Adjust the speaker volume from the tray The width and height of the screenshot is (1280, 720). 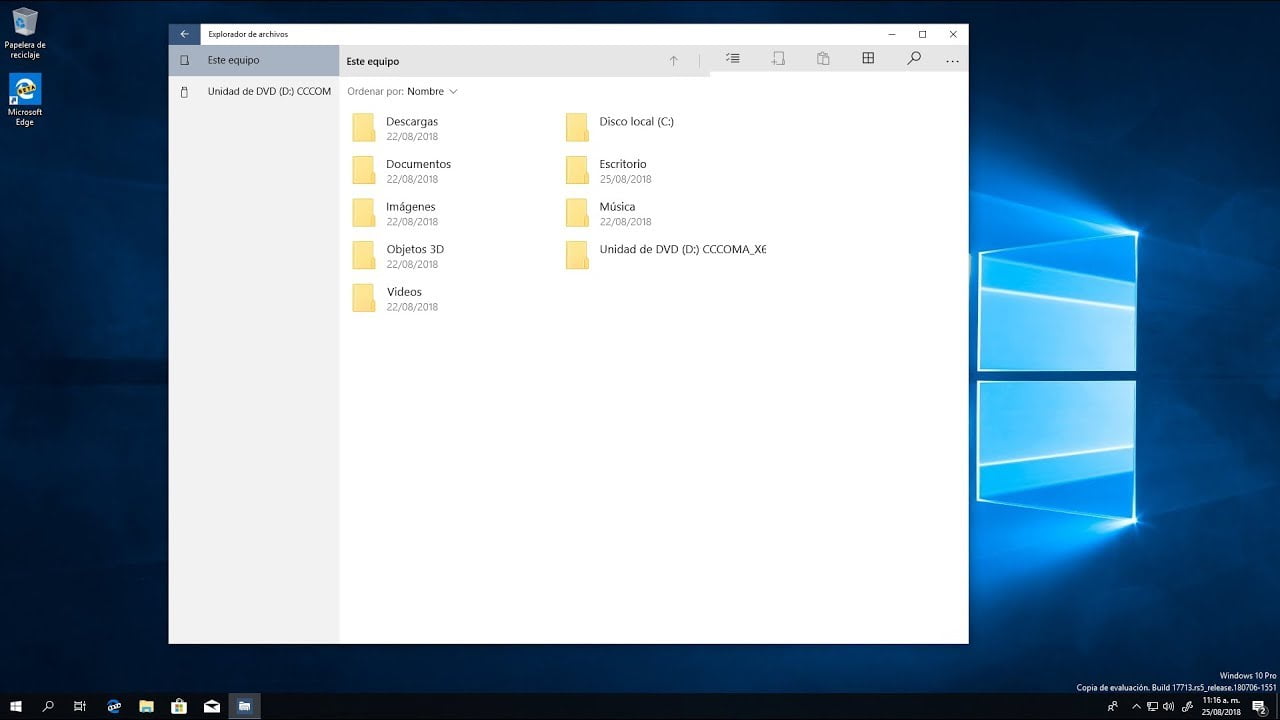point(1170,706)
